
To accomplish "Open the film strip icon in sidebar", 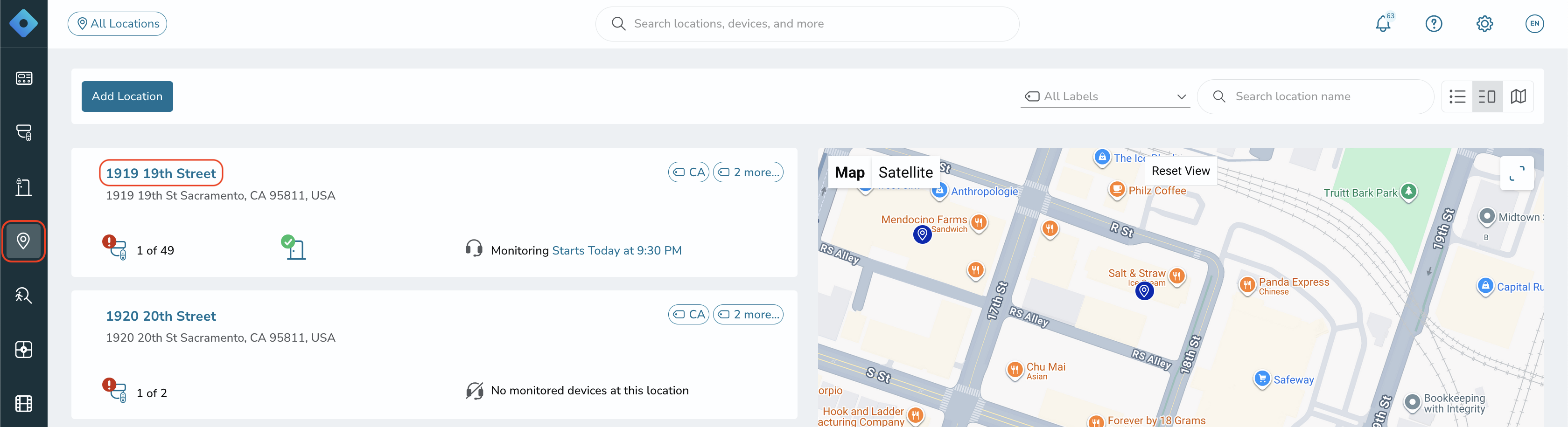I will coord(24,404).
